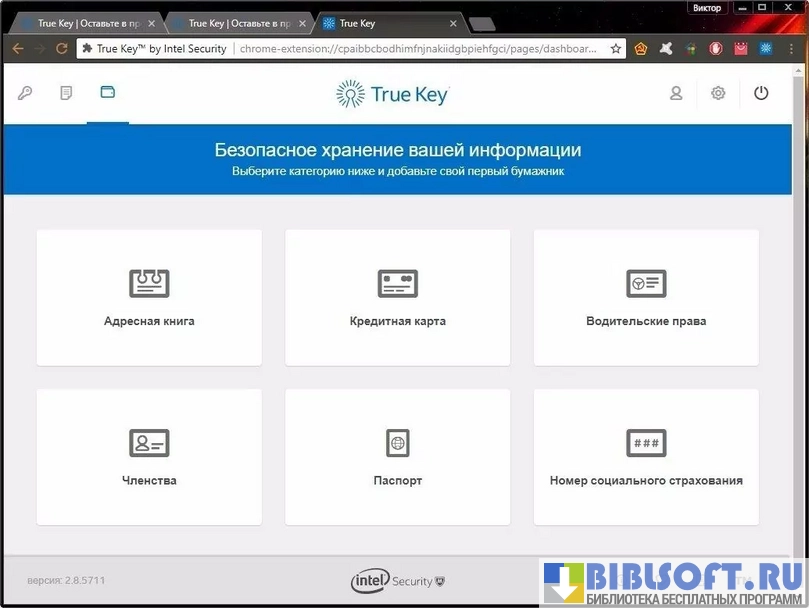Reload the page with the refresh button
The height and width of the screenshot is (608, 809).
(62, 48)
